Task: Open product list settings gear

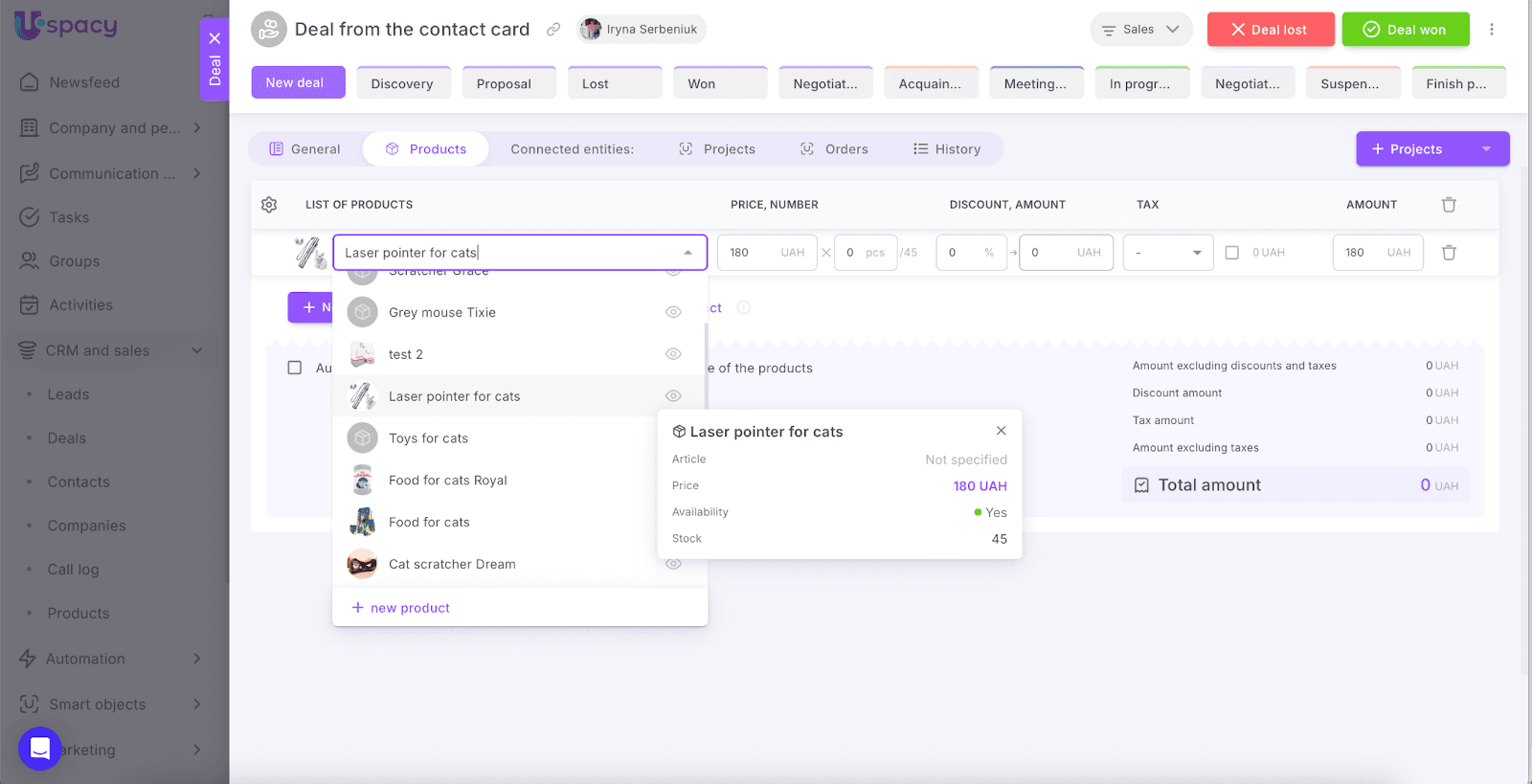Action: pyautogui.click(x=269, y=205)
